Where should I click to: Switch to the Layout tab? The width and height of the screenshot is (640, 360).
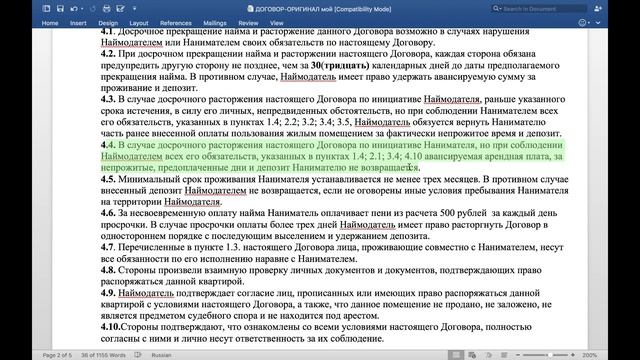pos(139,23)
